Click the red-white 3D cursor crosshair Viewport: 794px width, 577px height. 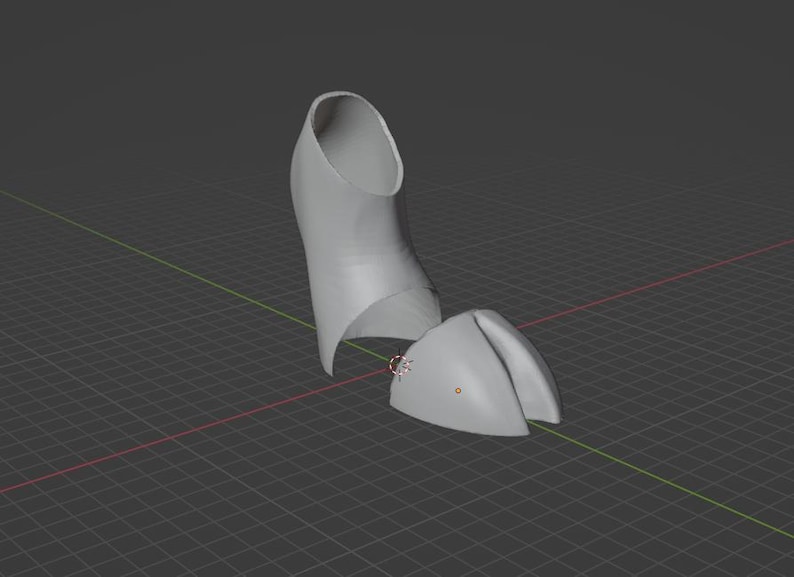click(400, 365)
